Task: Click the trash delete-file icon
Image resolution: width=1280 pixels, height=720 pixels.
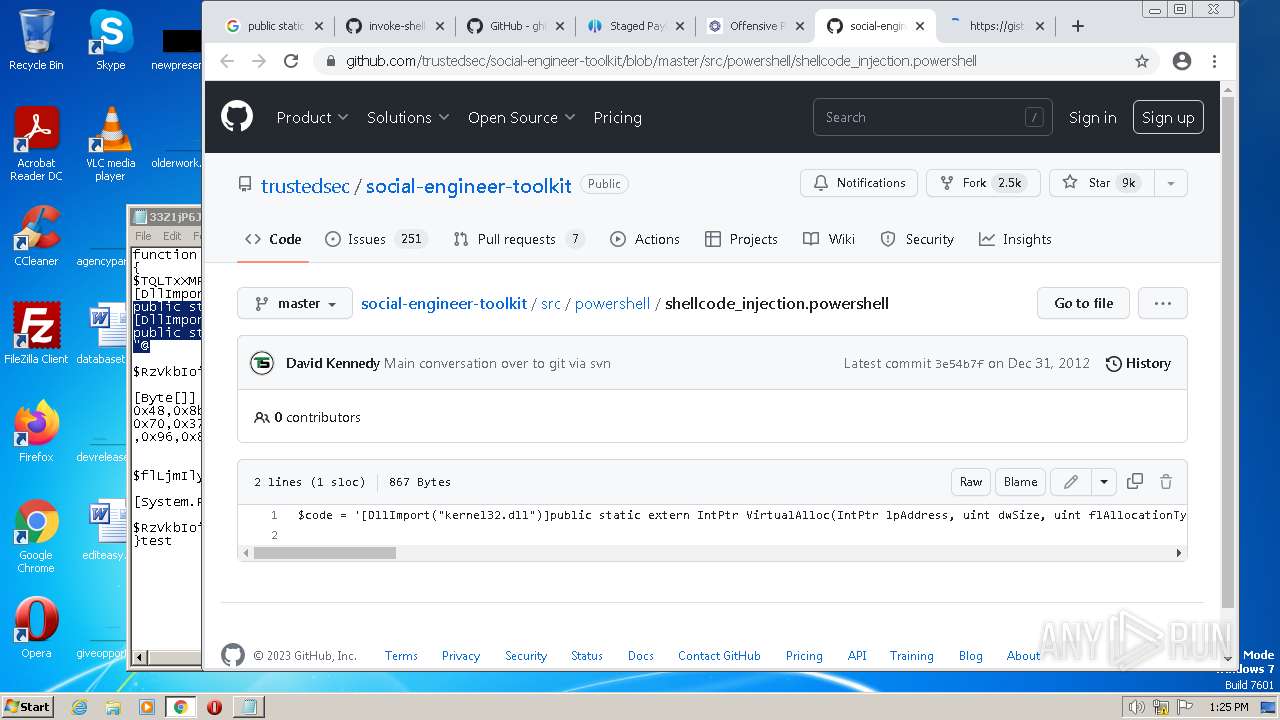Action: (1166, 481)
